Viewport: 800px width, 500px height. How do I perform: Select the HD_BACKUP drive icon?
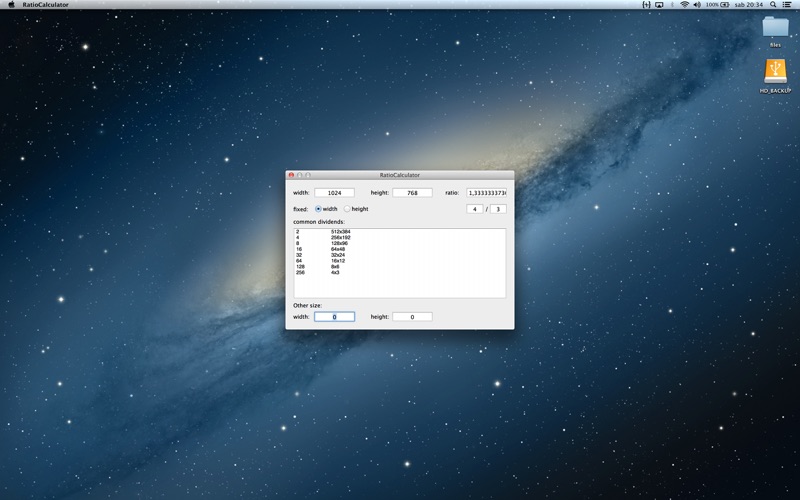pos(776,76)
